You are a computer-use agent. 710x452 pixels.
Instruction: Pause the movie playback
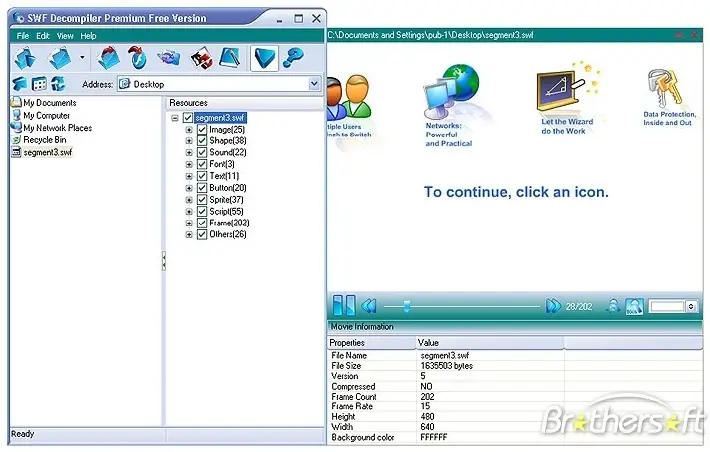coord(344,306)
